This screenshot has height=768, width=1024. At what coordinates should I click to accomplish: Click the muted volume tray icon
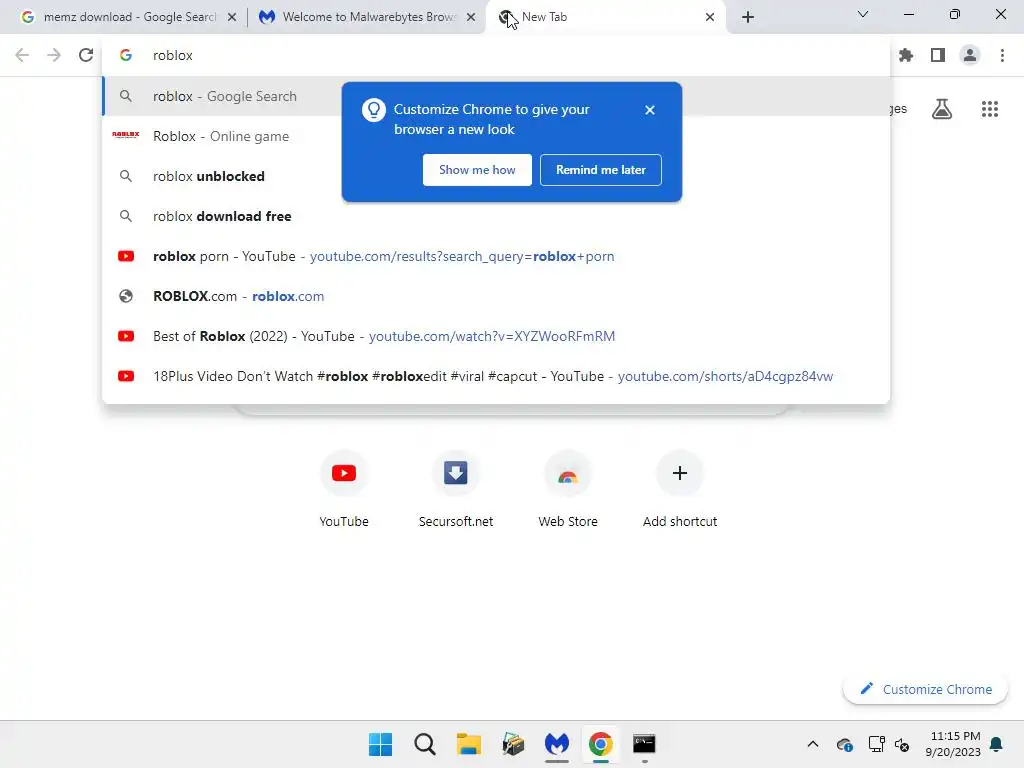(x=902, y=744)
